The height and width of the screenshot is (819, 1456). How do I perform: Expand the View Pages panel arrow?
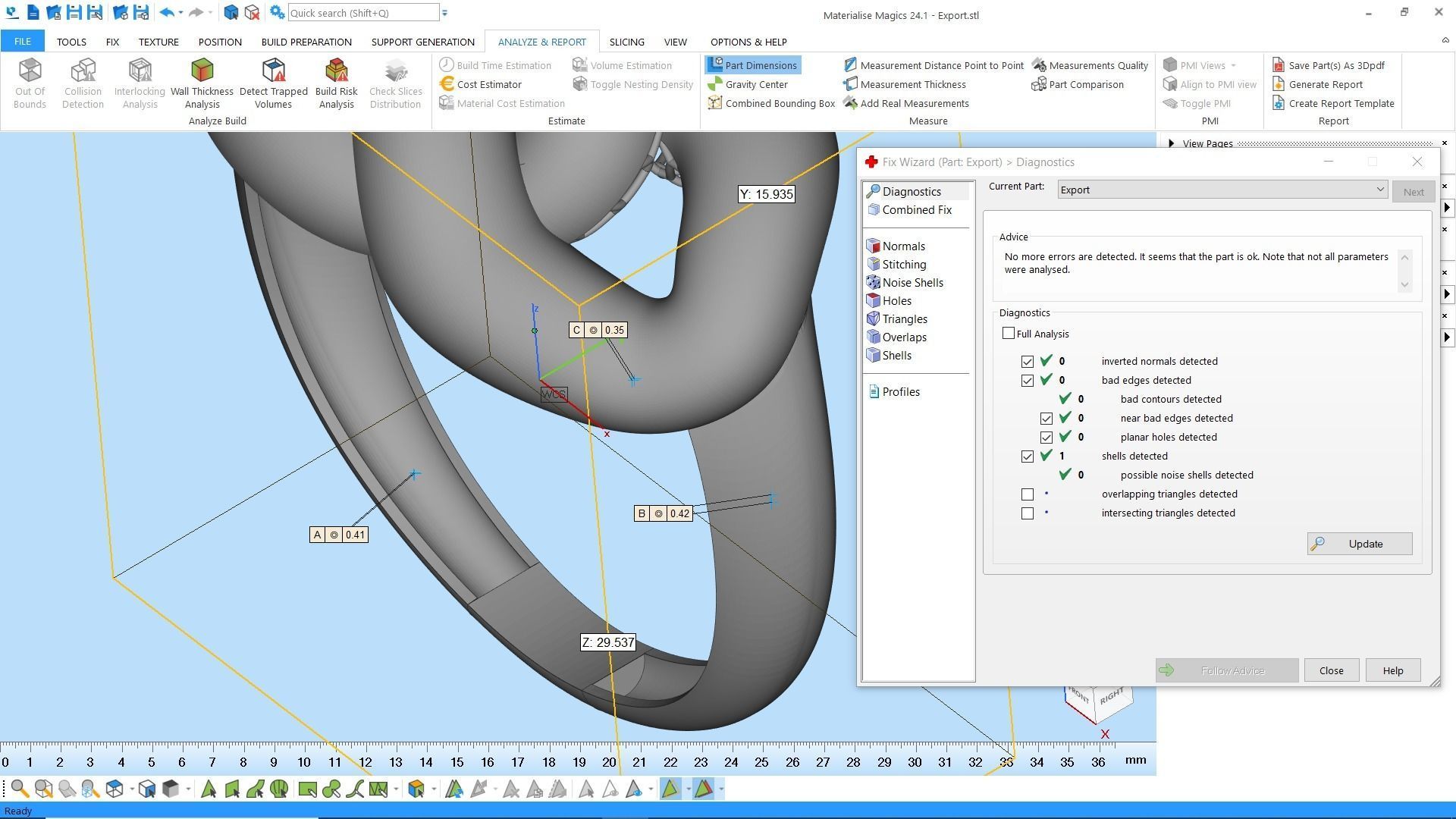tap(1172, 143)
